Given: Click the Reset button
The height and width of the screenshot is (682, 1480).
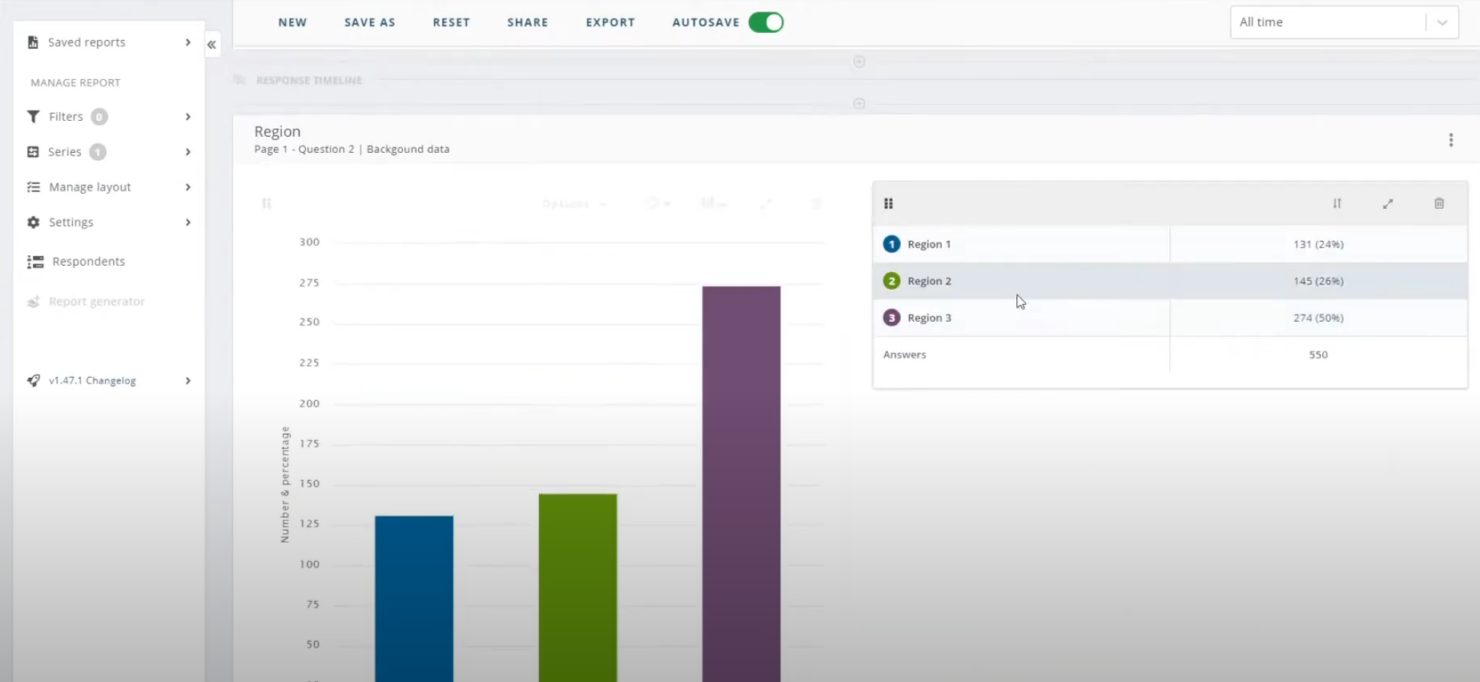Looking at the screenshot, I should 450,21.
